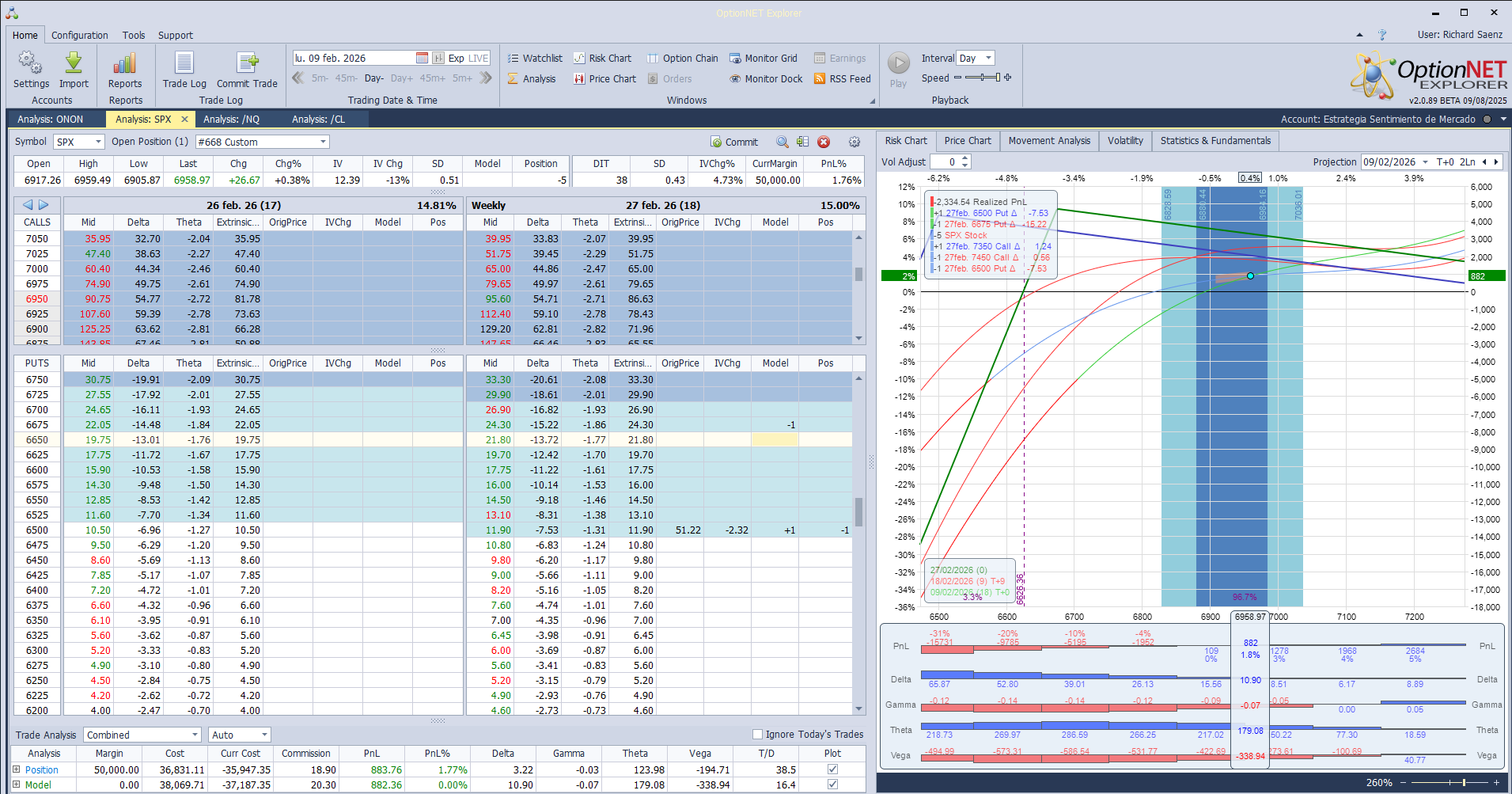Image resolution: width=1512 pixels, height=794 pixels.
Task: Click the trading date input field
Action: click(354, 58)
